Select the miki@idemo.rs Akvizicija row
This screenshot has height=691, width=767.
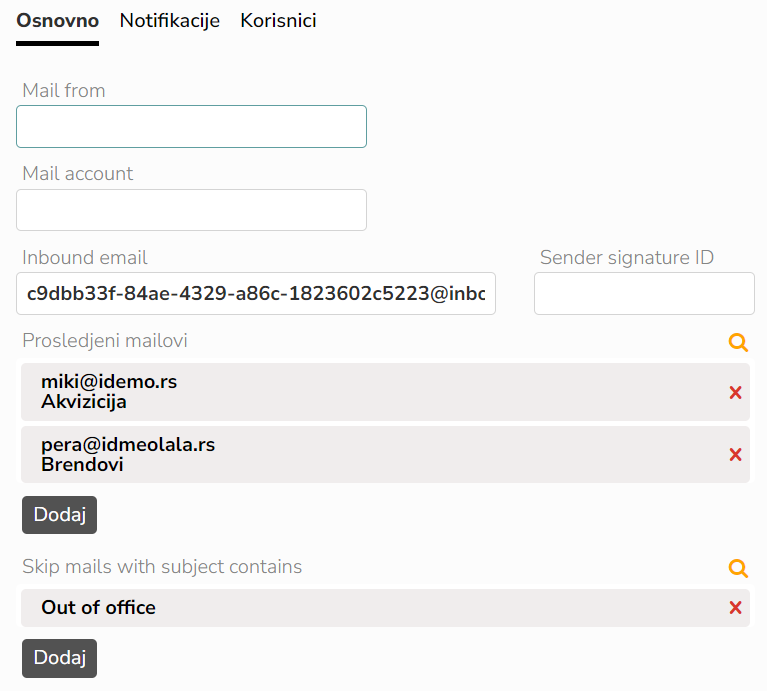385,392
